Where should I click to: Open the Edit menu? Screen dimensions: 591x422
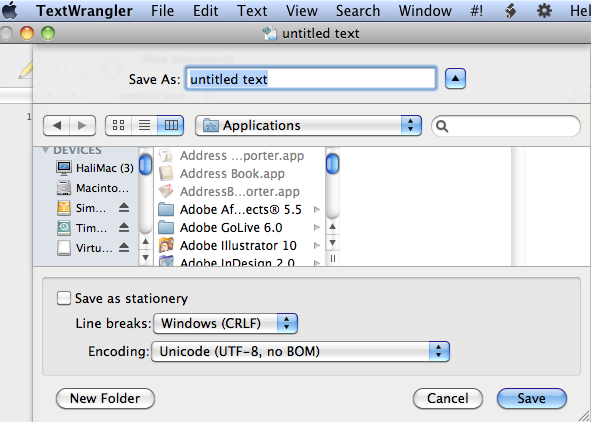tap(205, 11)
